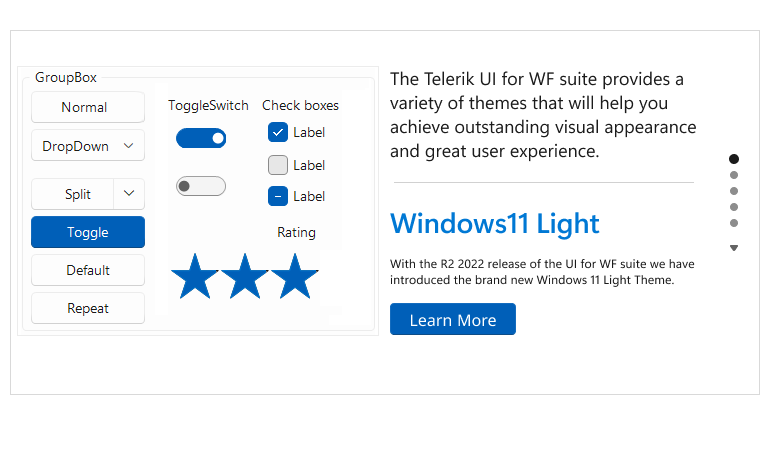Select the fourth carousel dot
The width and height of the screenshot is (770, 455).
click(734, 207)
